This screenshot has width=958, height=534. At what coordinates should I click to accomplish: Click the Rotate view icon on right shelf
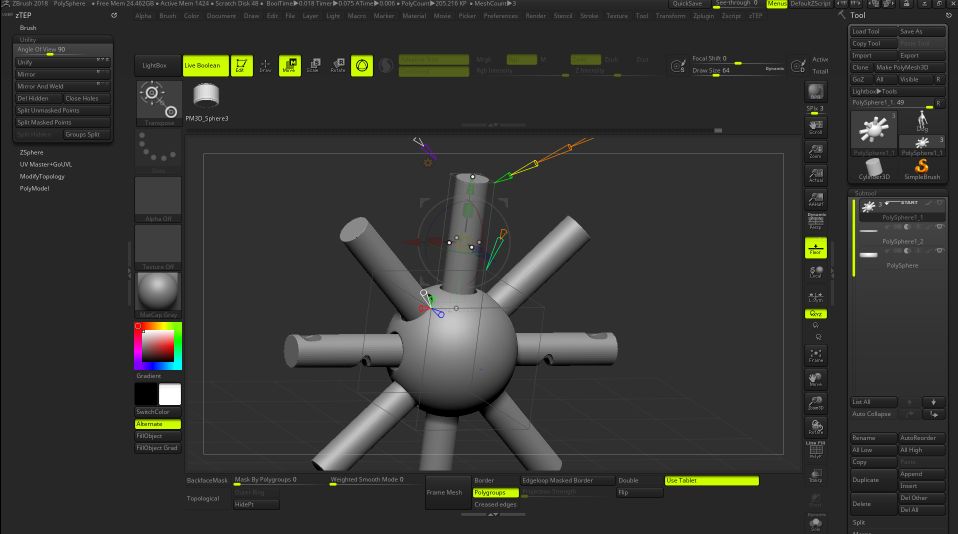click(x=816, y=427)
